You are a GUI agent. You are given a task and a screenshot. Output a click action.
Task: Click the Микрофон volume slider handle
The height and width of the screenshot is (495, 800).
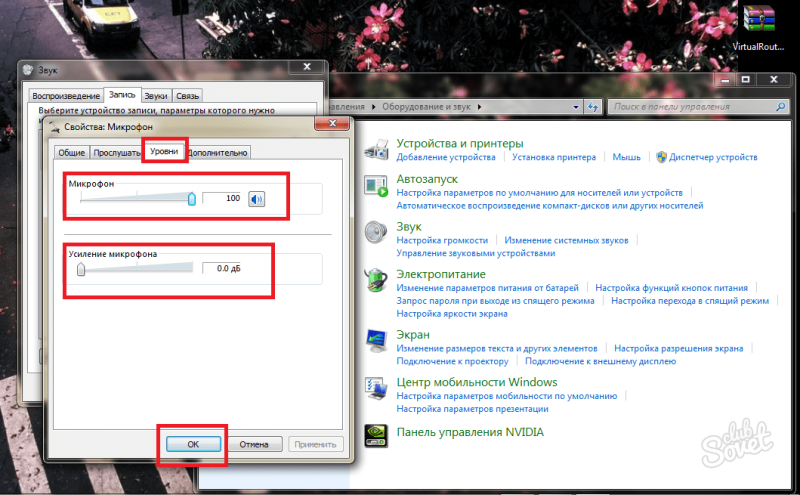pos(192,199)
